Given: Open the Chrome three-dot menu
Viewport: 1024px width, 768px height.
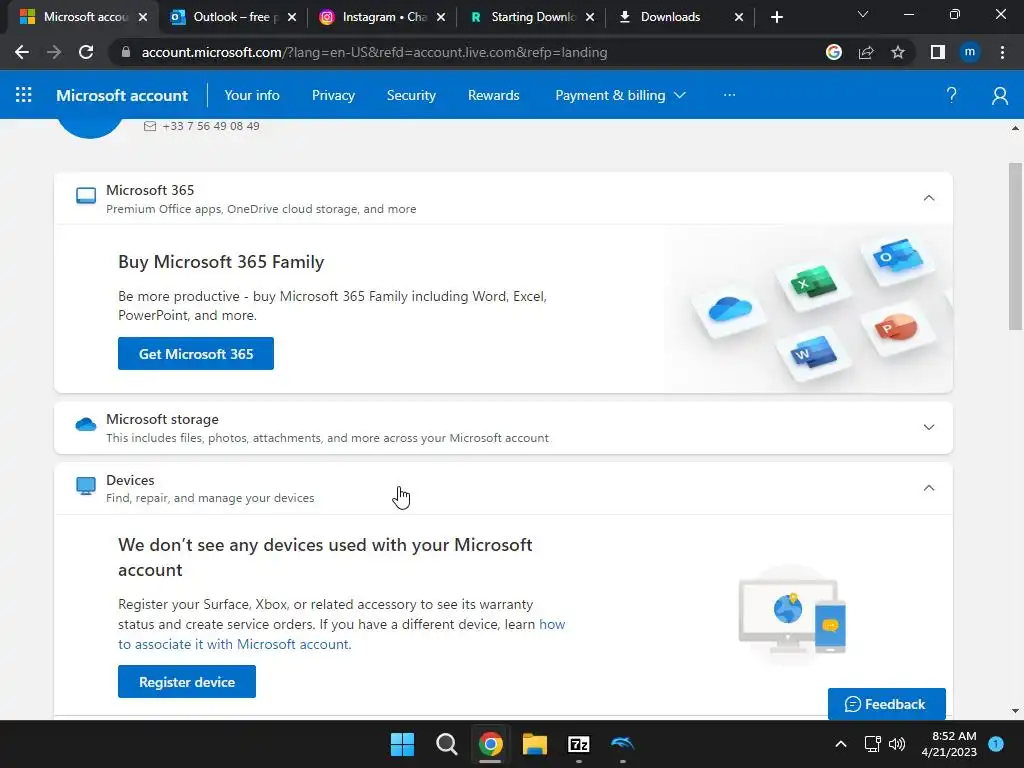Looking at the screenshot, I should (x=1002, y=52).
